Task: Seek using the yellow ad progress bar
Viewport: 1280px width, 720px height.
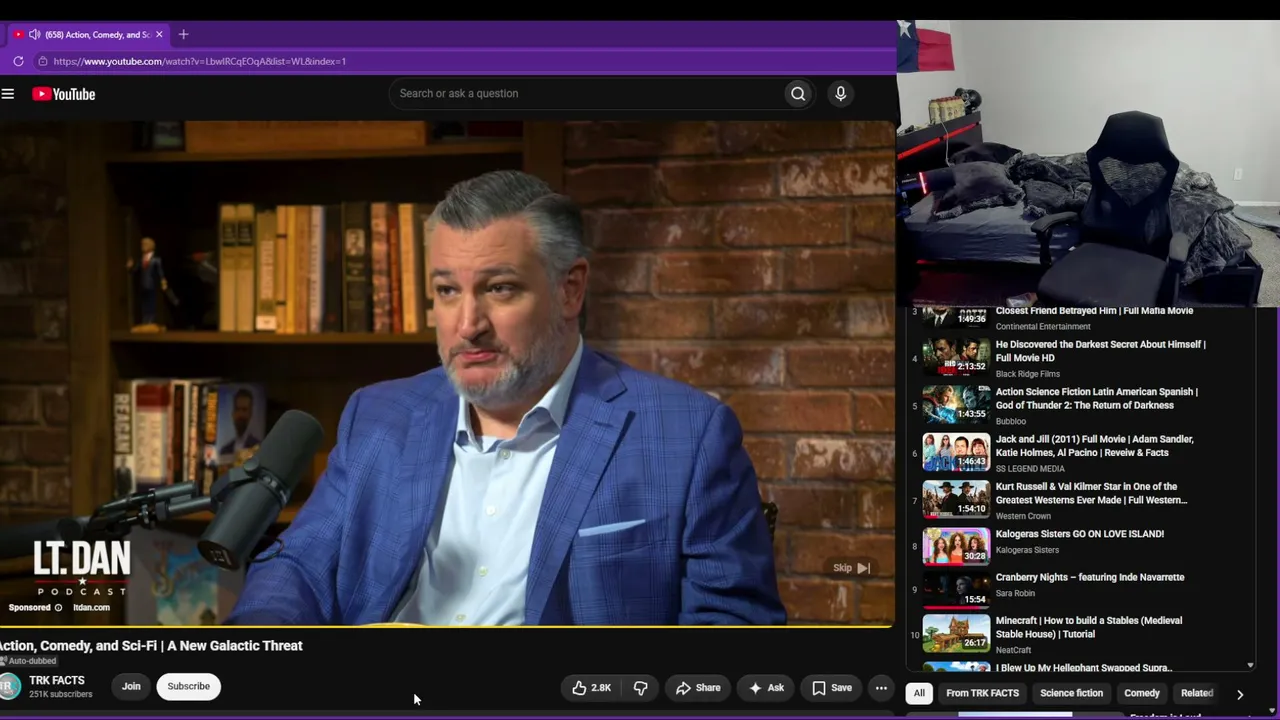Action: (447, 626)
